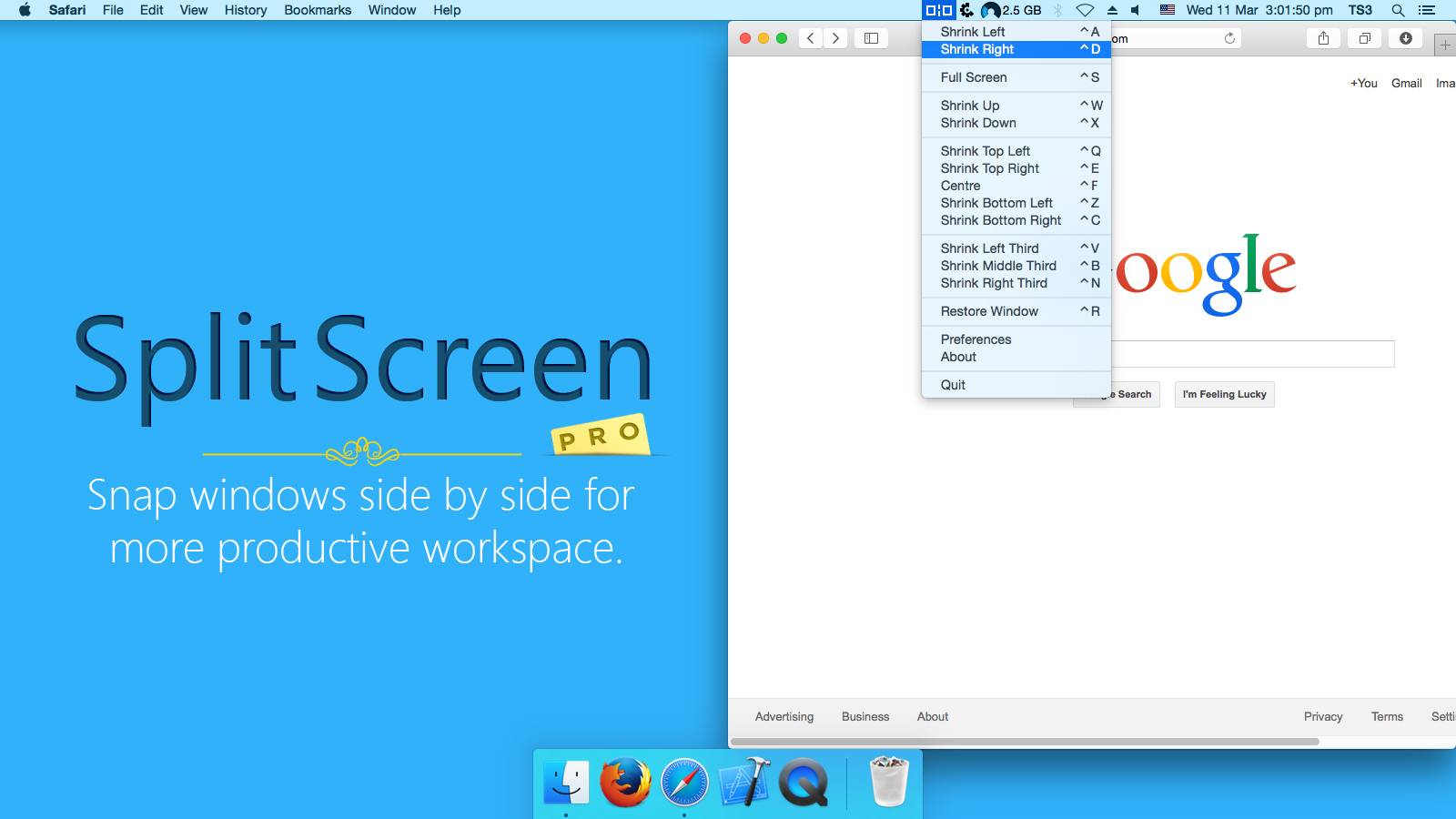This screenshot has width=1456, height=819.
Task: Open the History menu
Action: 246,10
